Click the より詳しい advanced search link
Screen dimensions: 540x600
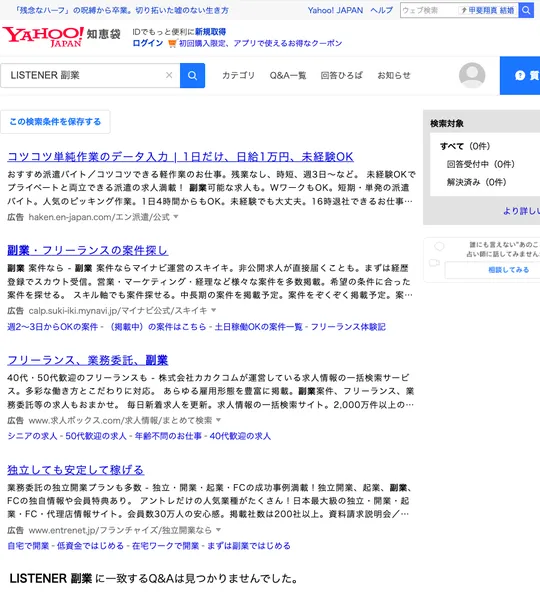tap(521, 211)
